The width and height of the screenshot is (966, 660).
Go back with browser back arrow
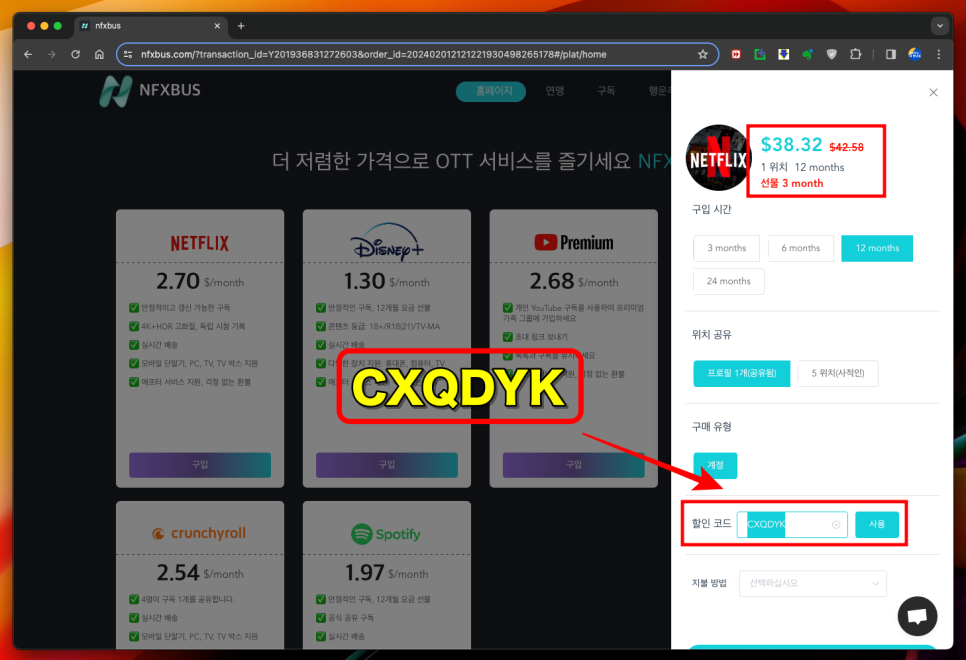pyautogui.click(x=28, y=54)
